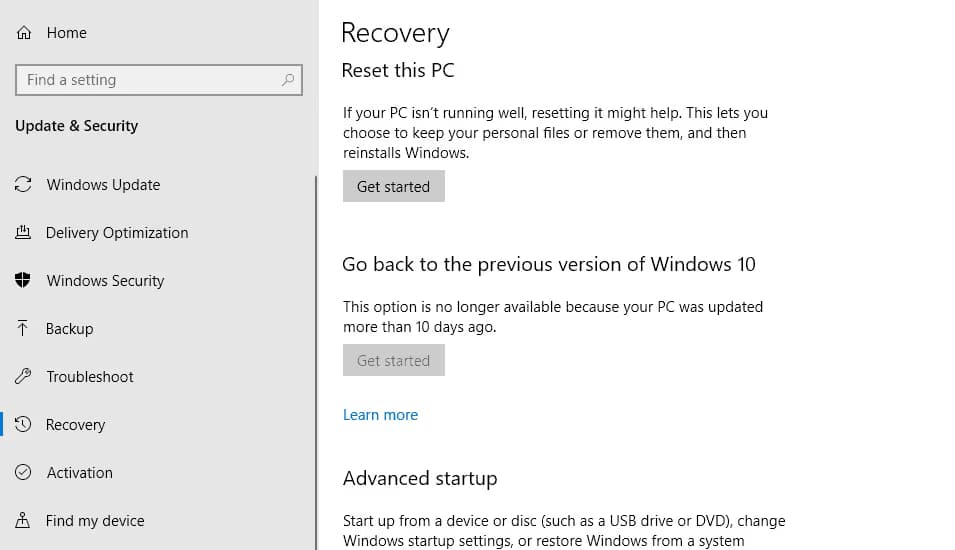Click the sidebar vertical scrollbar

pos(316,360)
